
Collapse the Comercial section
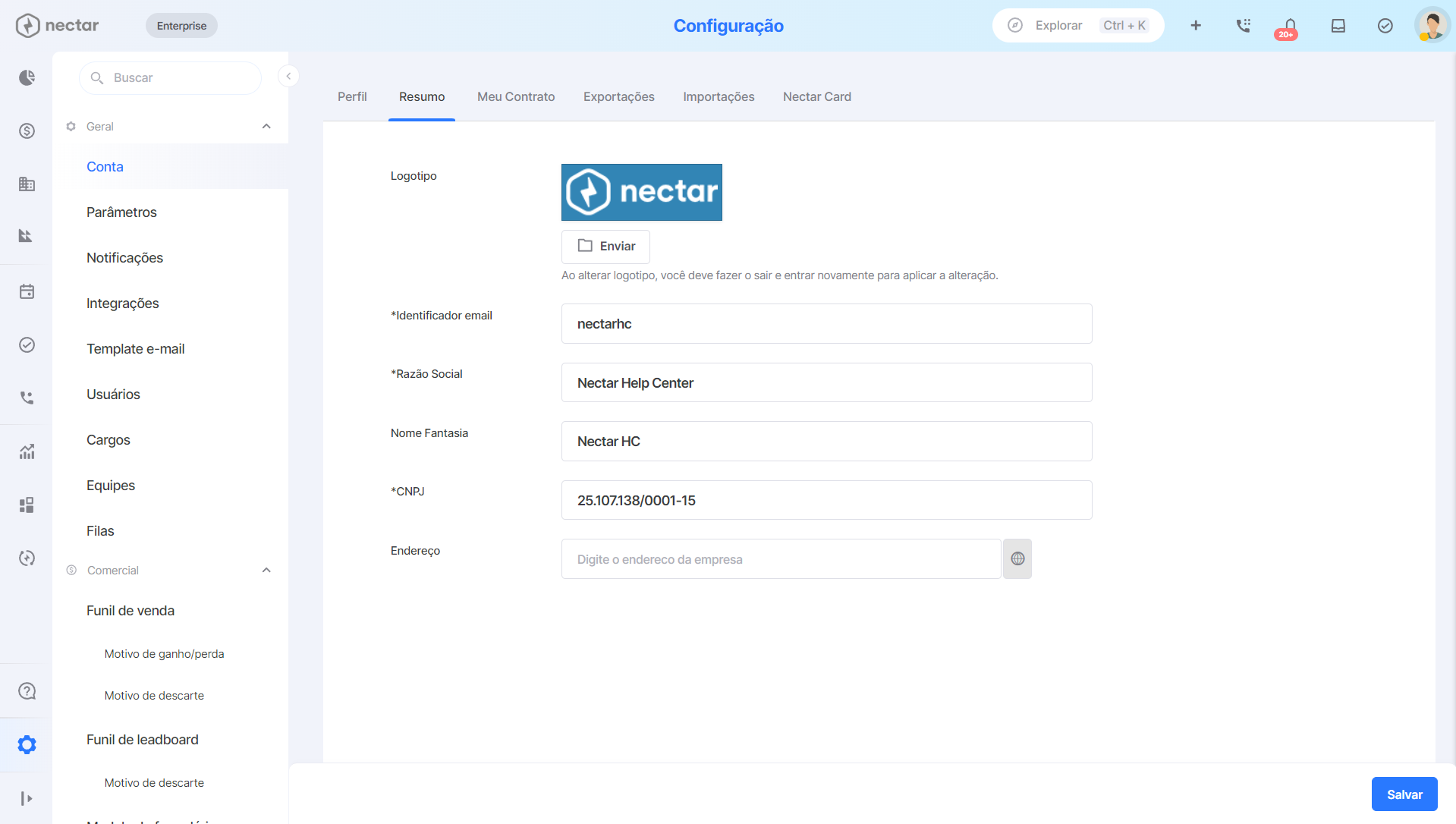point(266,570)
